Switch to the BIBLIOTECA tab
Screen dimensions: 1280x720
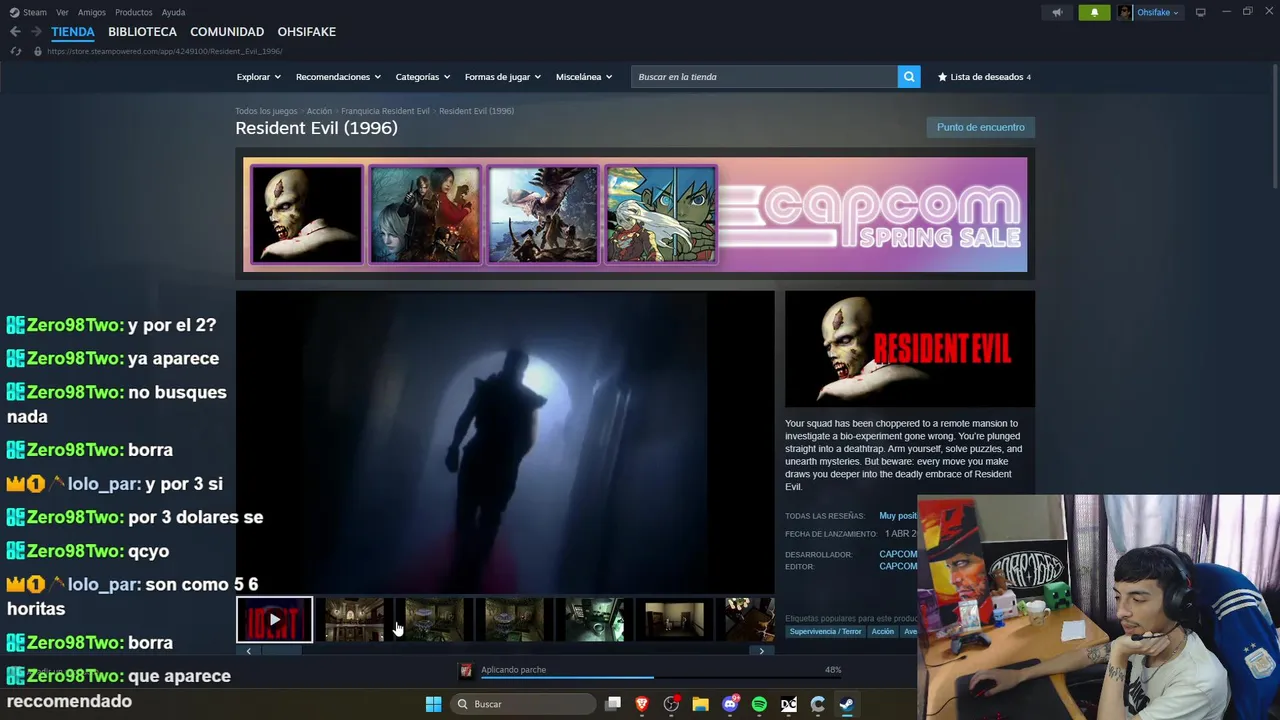[142, 32]
